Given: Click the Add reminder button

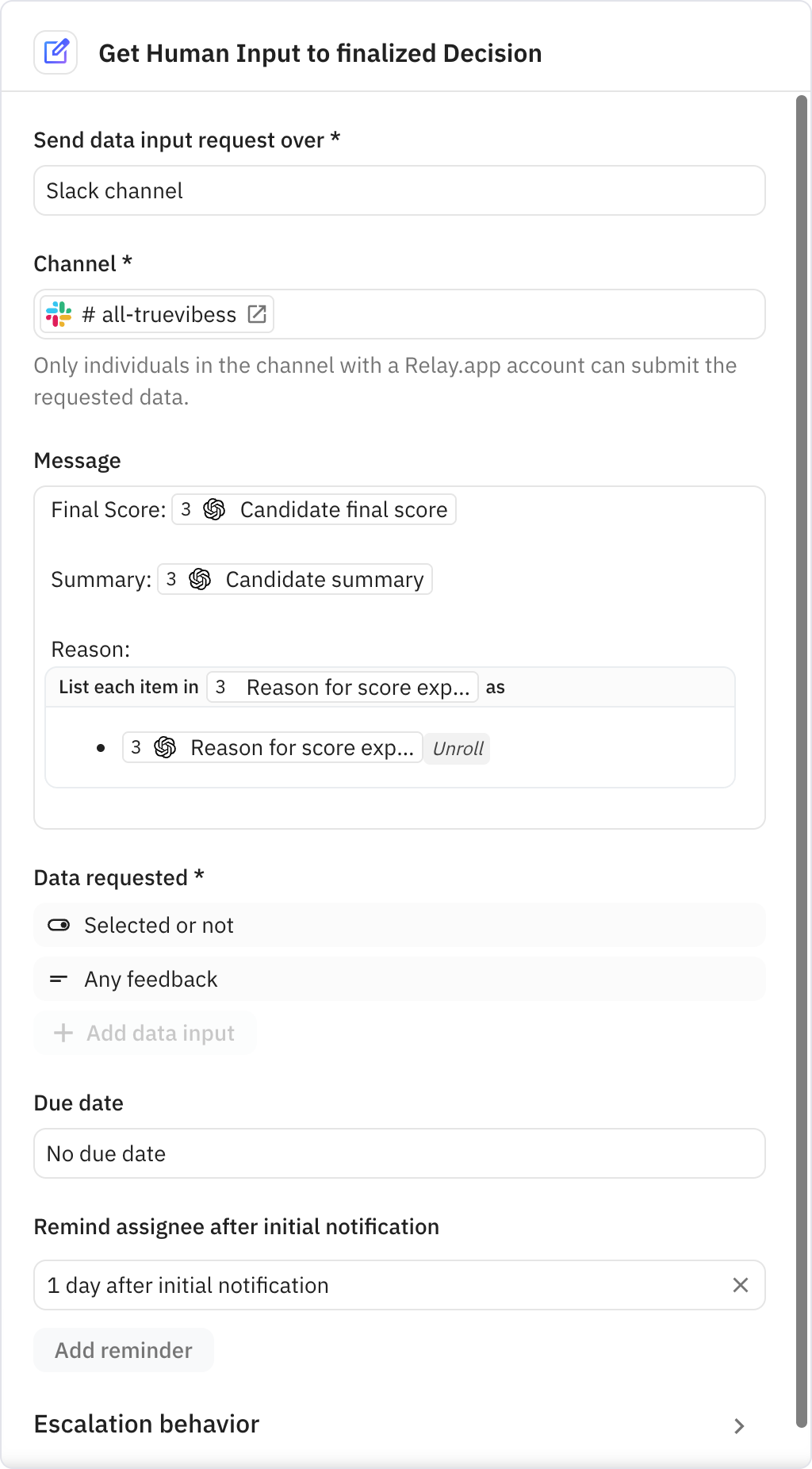Looking at the screenshot, I should coord(124,1350).
